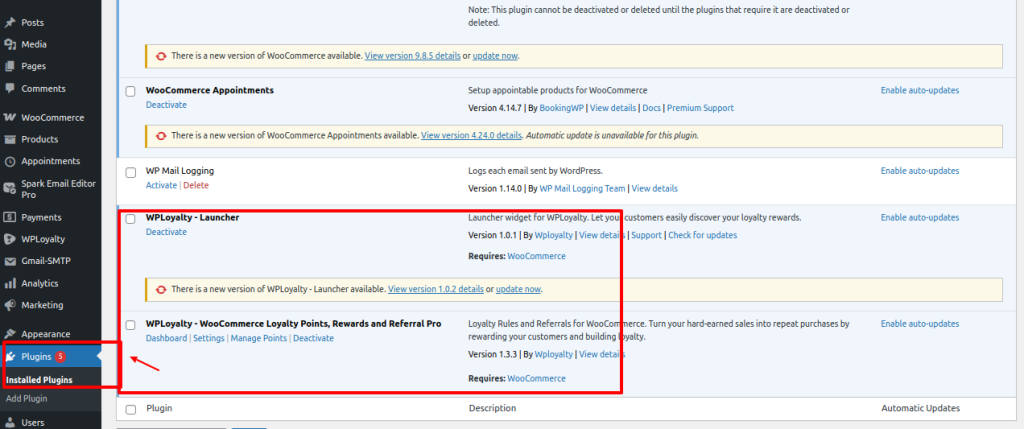1024x429 pixels.
Task: Click update now for WPLoyalty Launcher
Action: point(519,289)
